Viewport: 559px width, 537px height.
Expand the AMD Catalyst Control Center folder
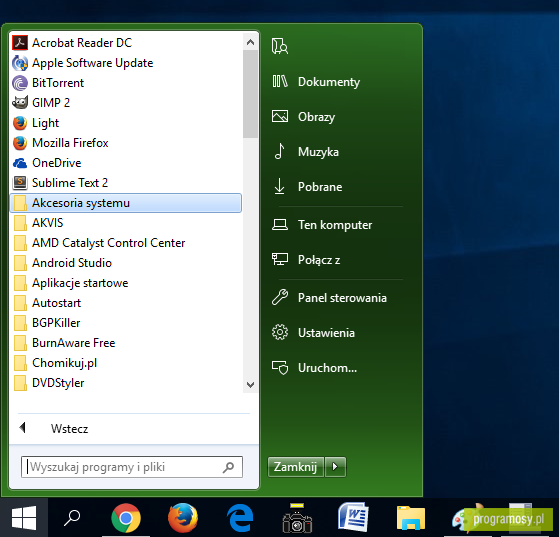click(126, 243)
